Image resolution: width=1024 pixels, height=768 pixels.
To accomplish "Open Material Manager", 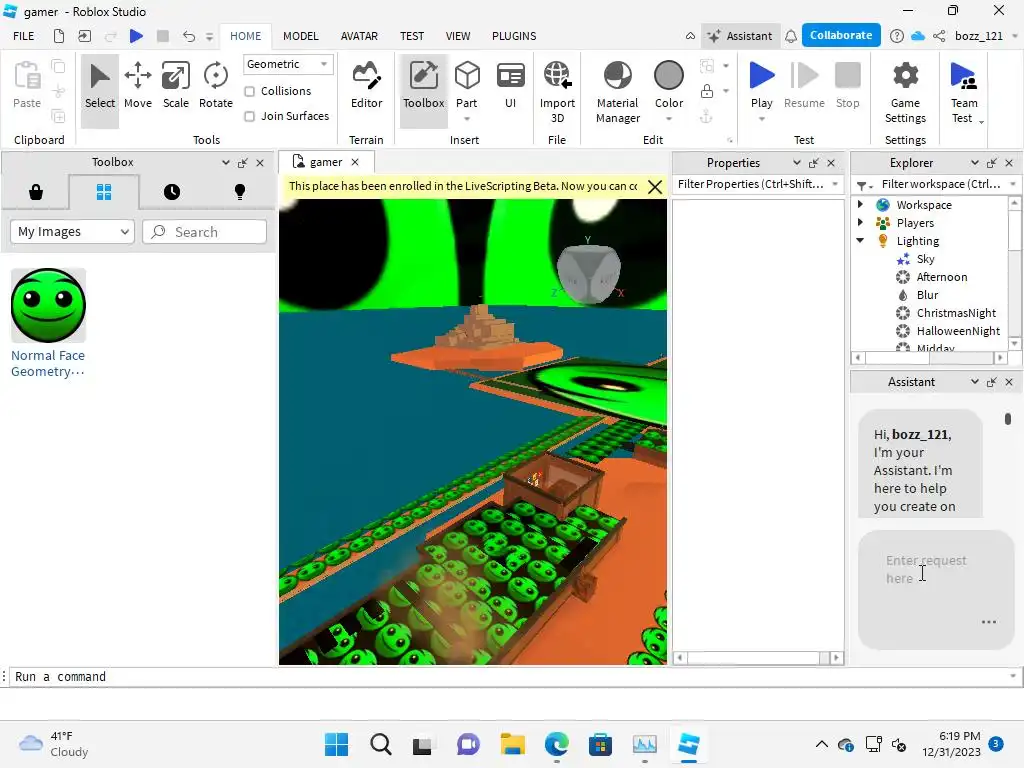I will pyautogui.click(x=617, y=91).
